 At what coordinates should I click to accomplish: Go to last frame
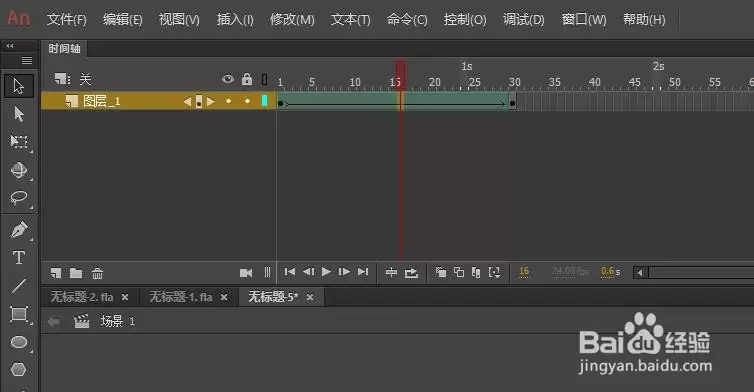click(363, 272)
